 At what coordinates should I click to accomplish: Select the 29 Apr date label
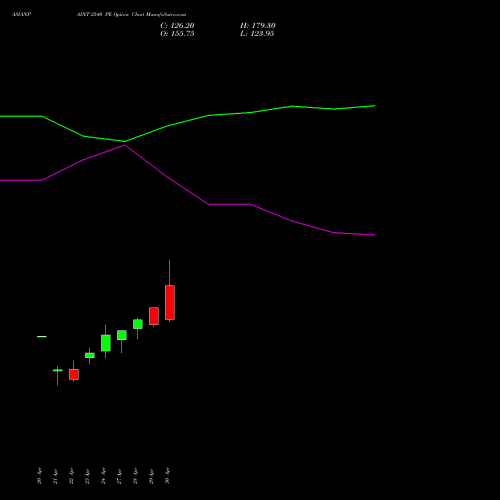click(151, 476)
